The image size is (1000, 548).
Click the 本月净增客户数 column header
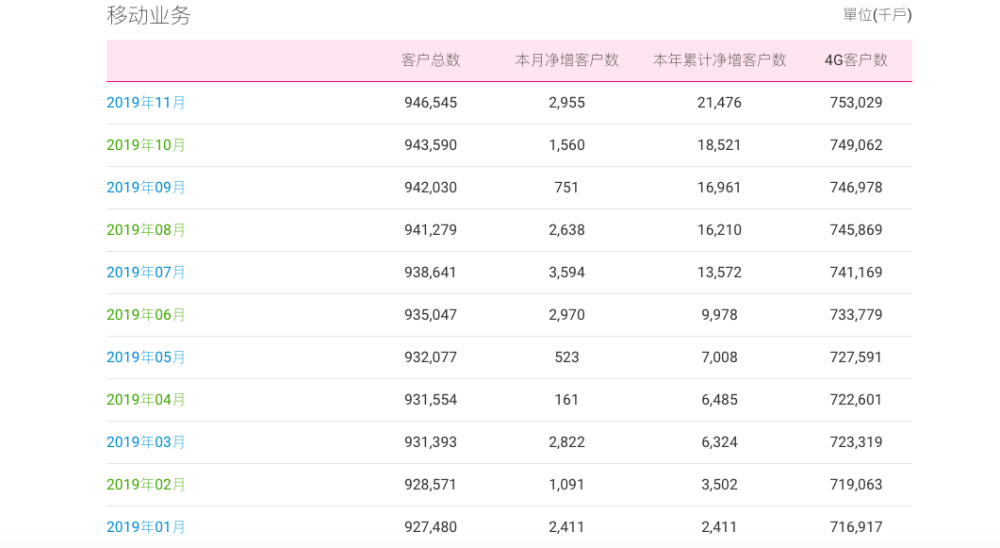tap(567, 60)
